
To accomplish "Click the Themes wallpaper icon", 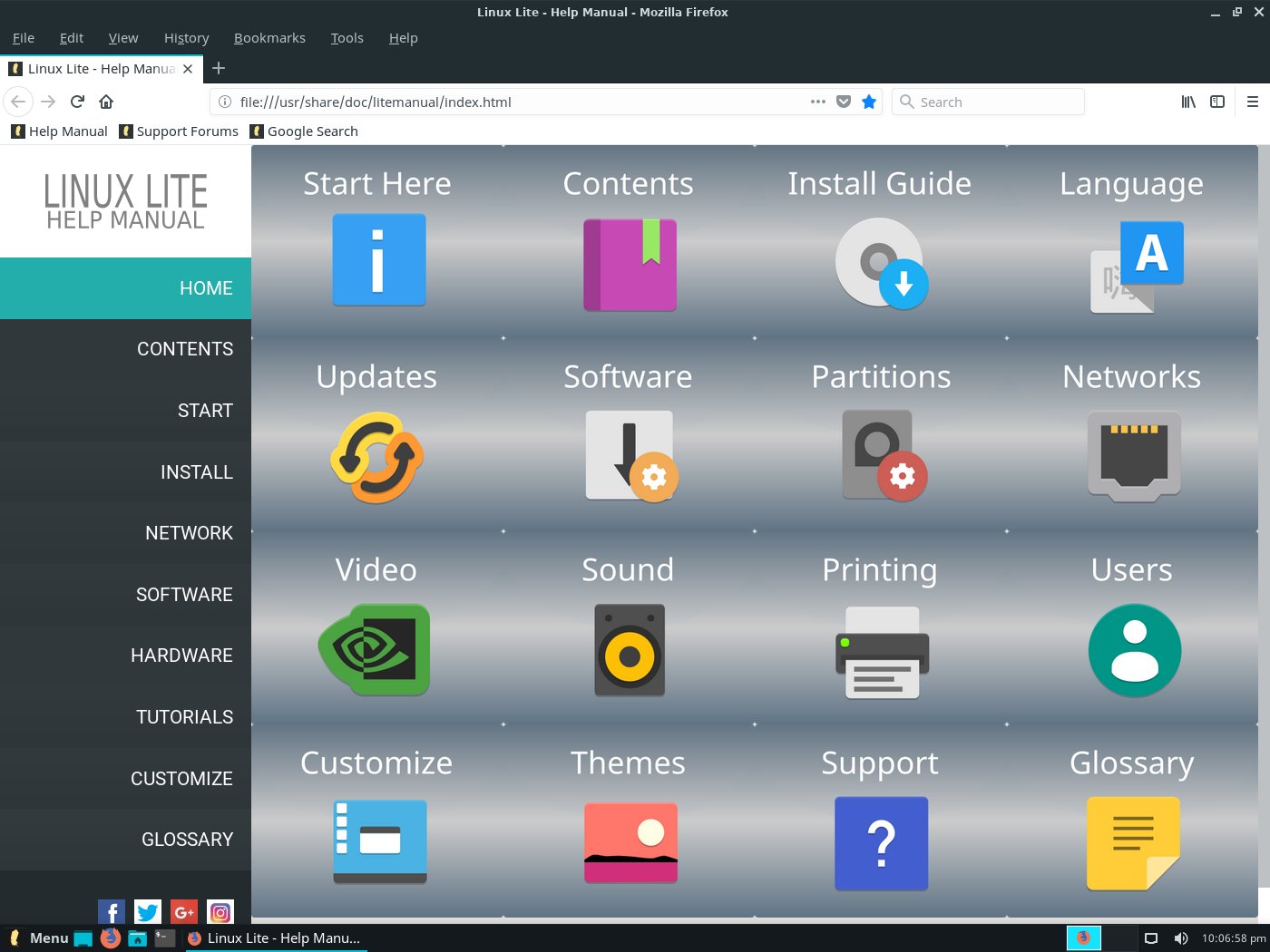I will [630, 842].
